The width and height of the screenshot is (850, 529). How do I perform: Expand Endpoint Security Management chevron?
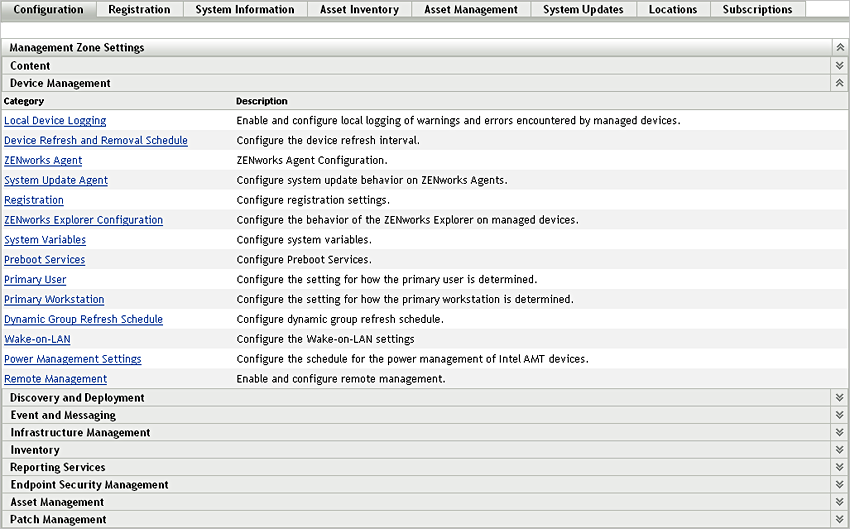tap(839, 485)
